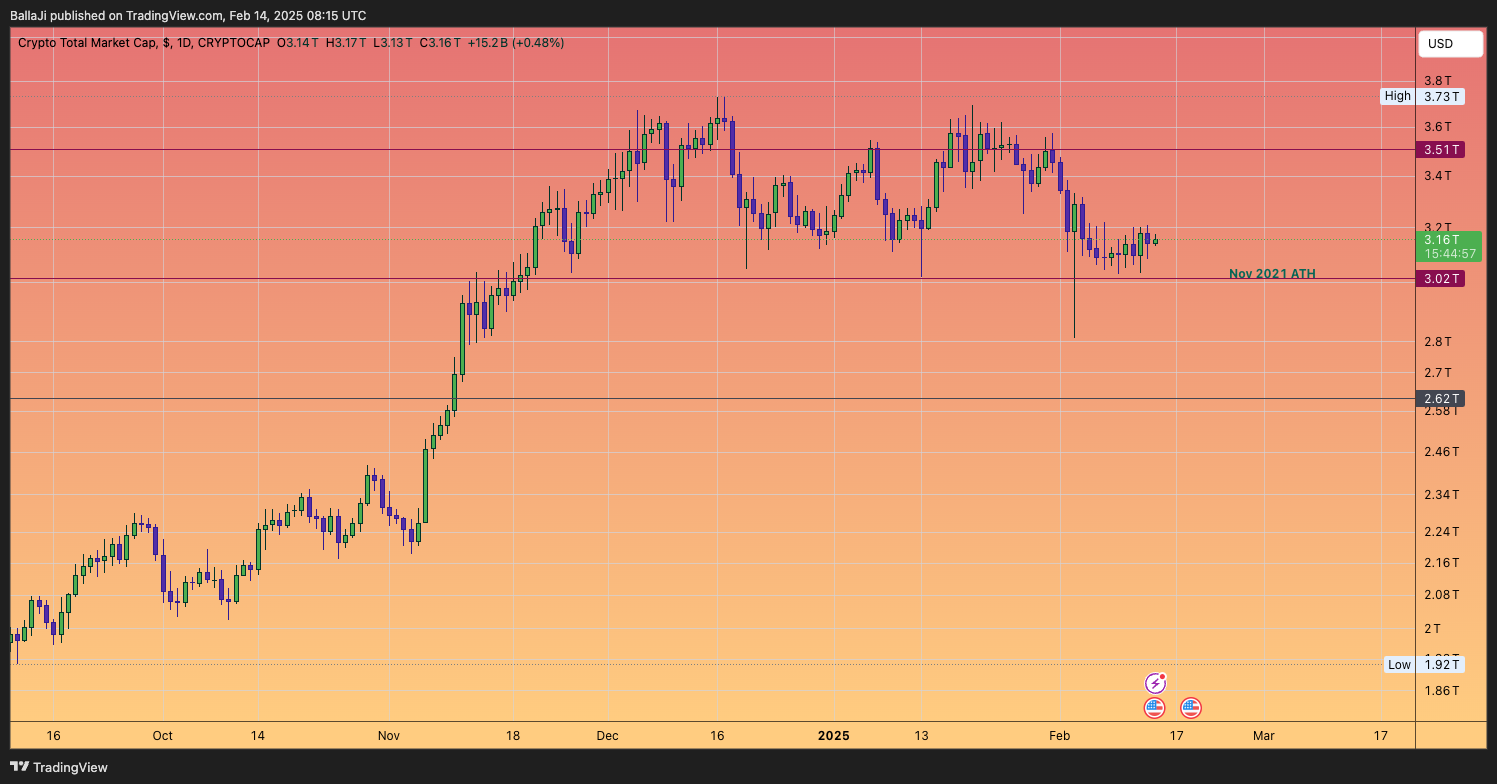Open the USD currency selector
This screenshot has width=1497, height=784.
pyautogui.click(x=1451, y=44)
